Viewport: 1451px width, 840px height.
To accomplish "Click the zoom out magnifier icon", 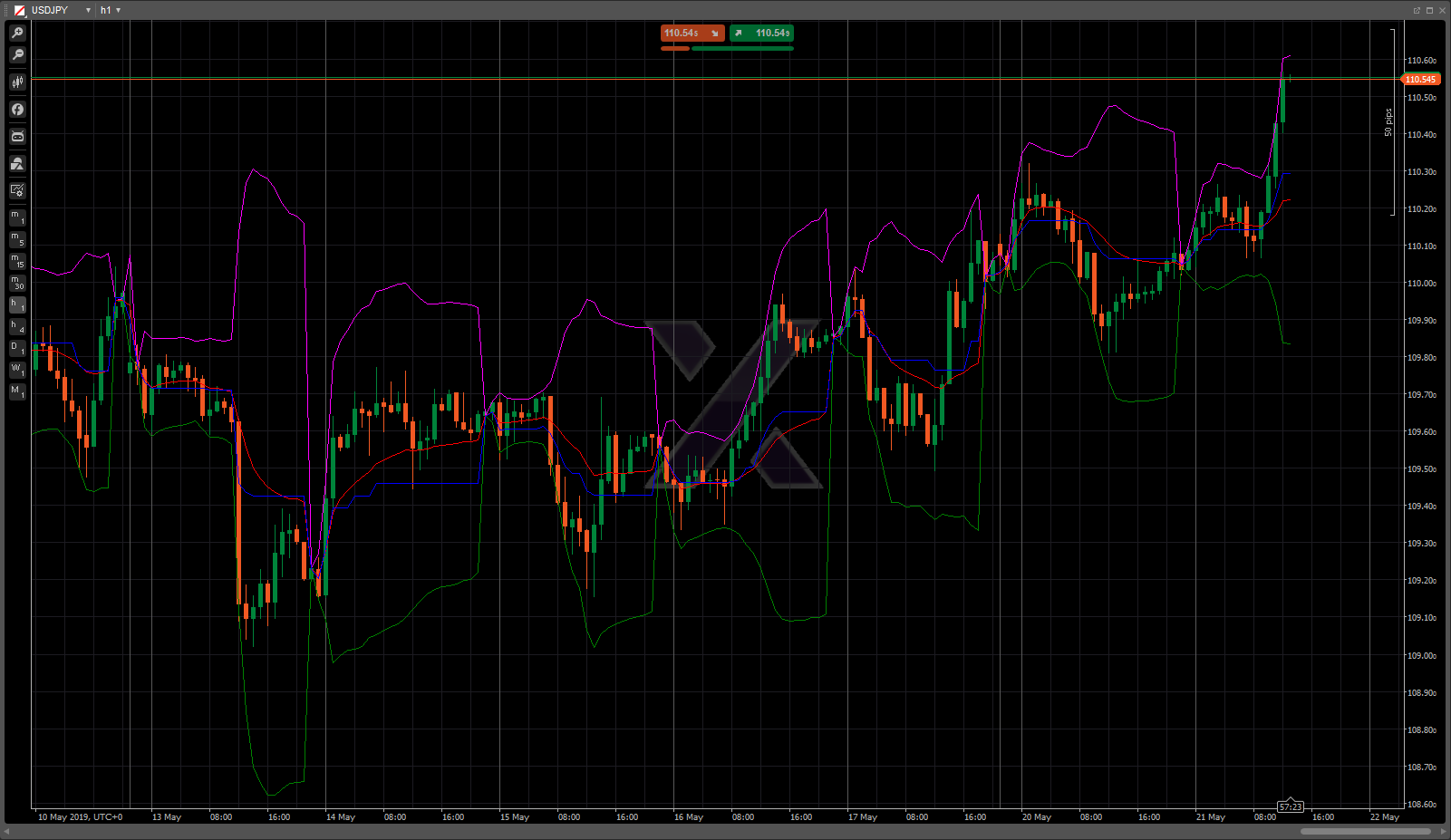I will point(17,55).
